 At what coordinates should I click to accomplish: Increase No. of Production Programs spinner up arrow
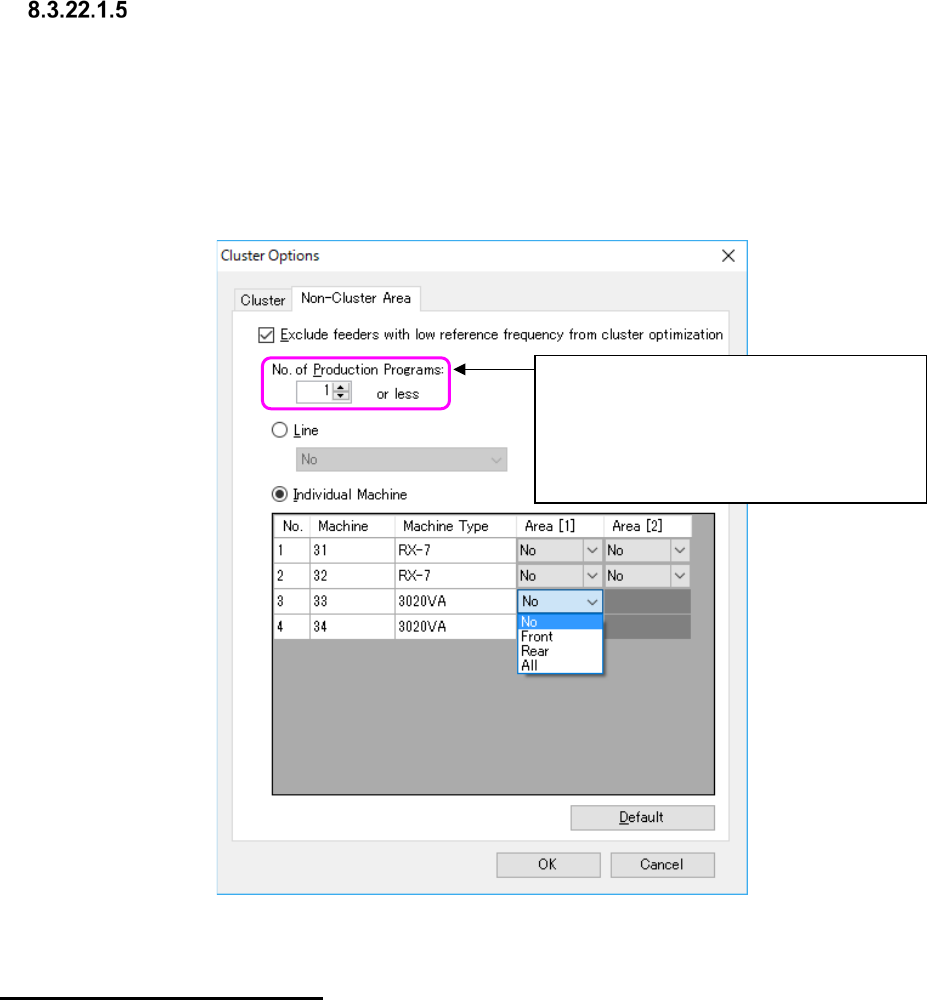[x=342, y=387]
